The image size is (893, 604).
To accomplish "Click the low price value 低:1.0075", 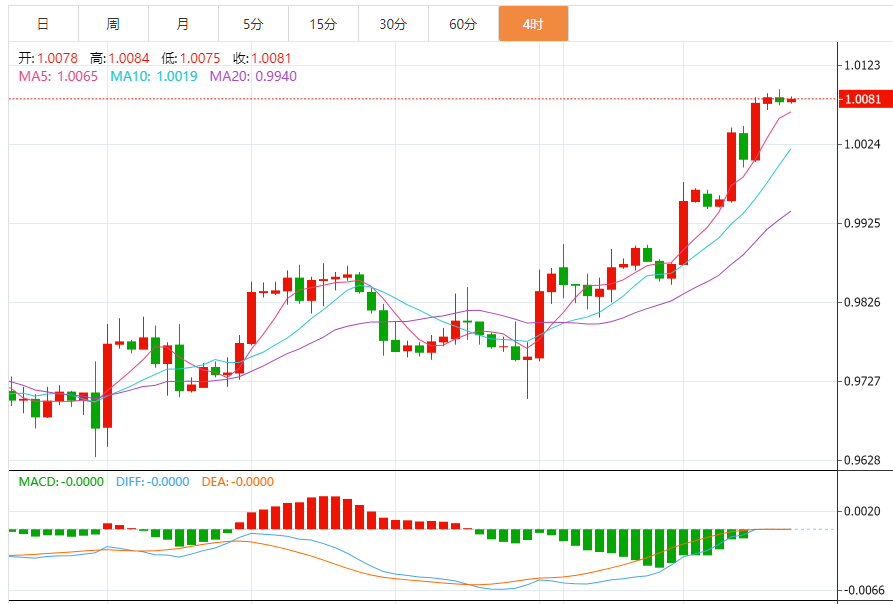I will [x=191, y=58].
